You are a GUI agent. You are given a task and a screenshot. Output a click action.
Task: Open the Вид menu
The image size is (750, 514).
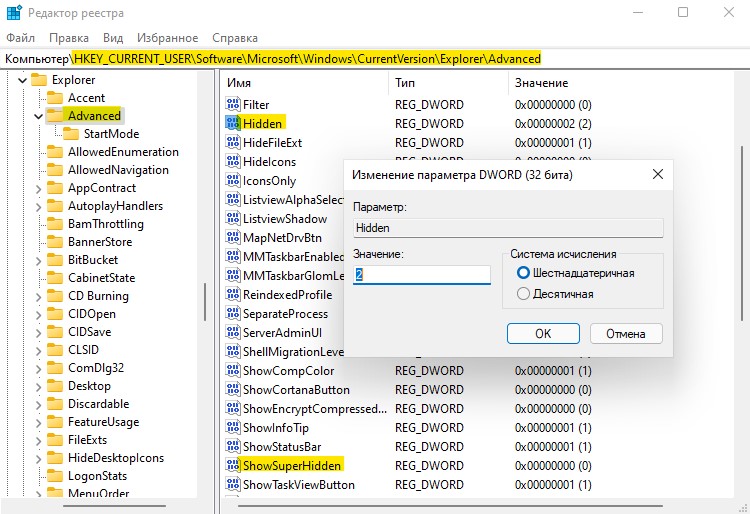pyautogui.click(x=113, y=38)
